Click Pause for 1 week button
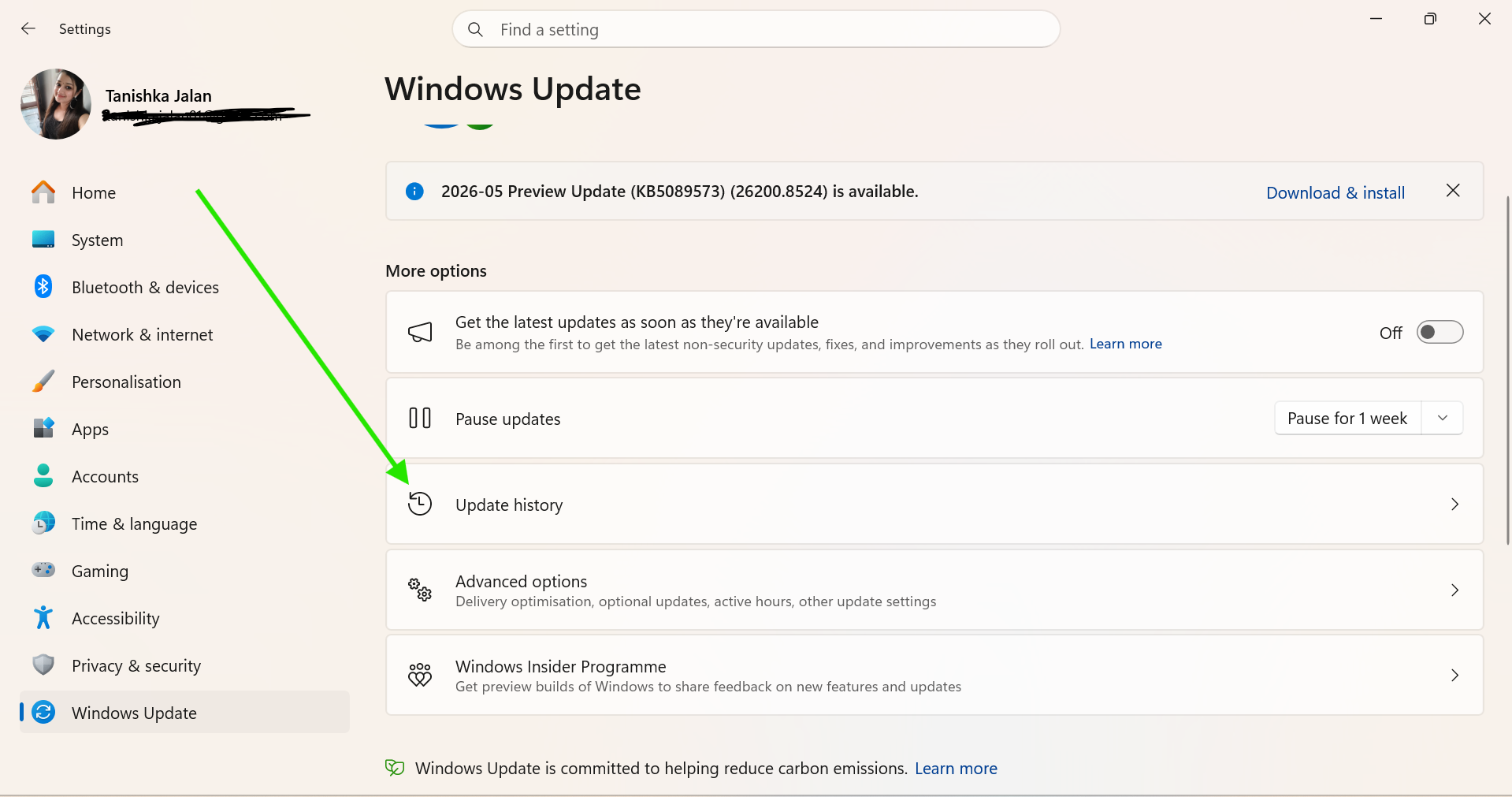 1347,418
